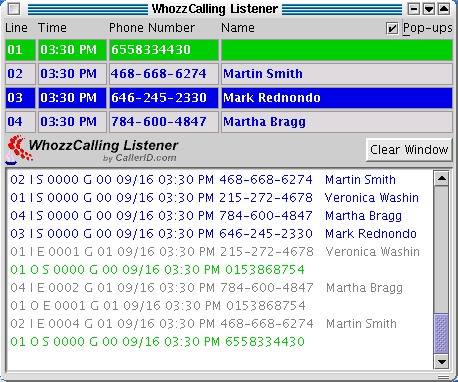Select phone number 646-245-2330 in line 03 row
Screen dimensions: 458x382
[x=164, y=98]
